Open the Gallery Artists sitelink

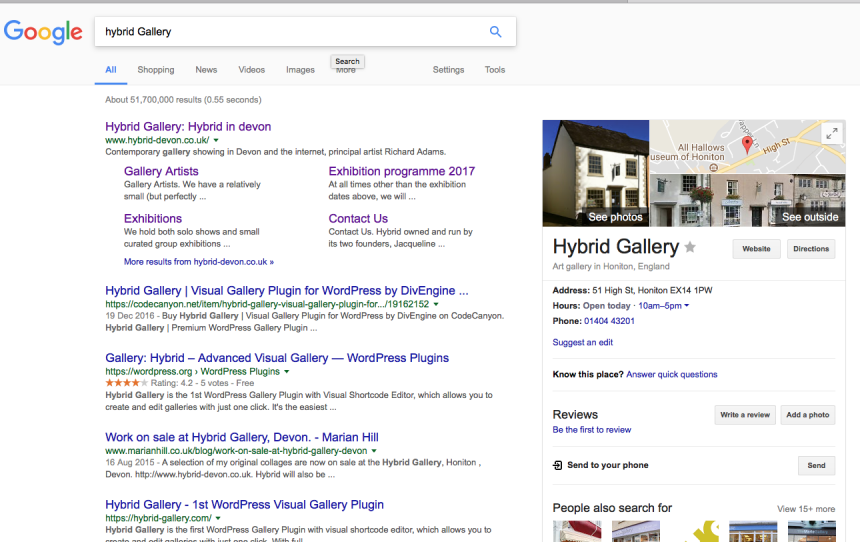[161, 171]
